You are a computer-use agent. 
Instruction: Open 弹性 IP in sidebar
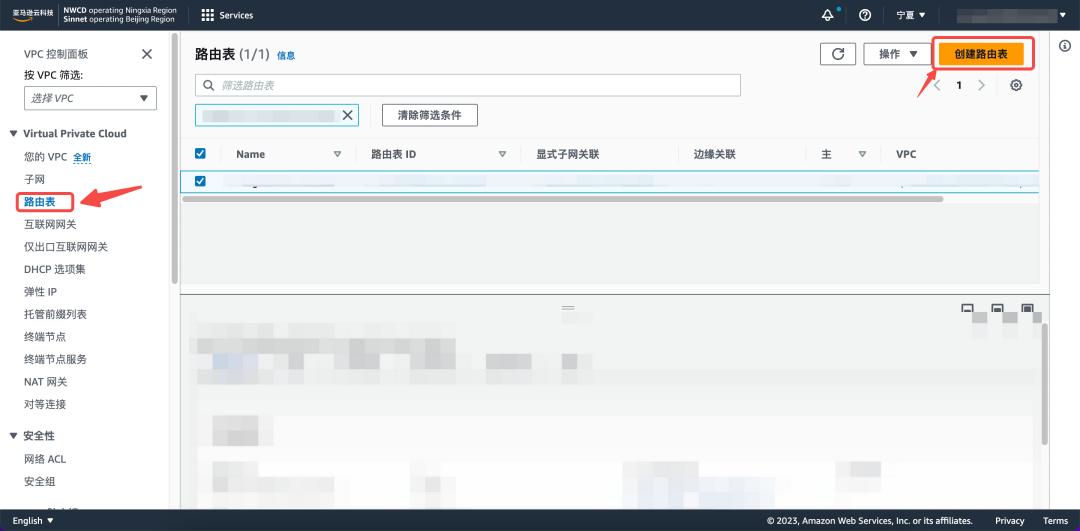(41, 292)
